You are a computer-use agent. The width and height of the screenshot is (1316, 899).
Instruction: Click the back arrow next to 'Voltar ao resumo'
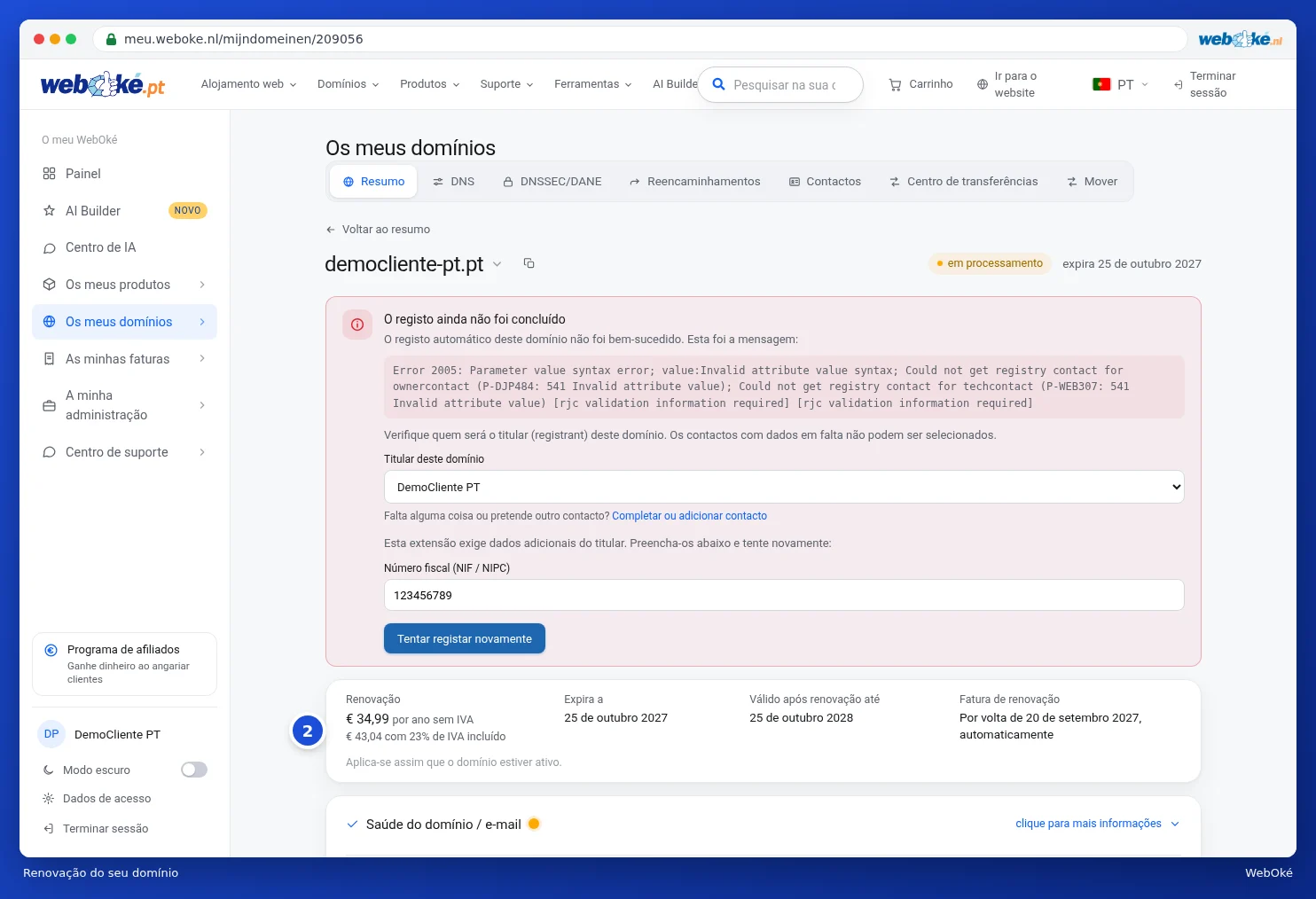coord(331,230)
